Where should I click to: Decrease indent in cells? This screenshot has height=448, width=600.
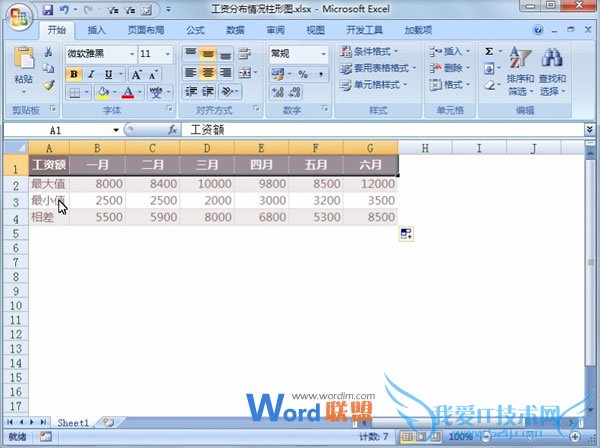coord(191,91)
